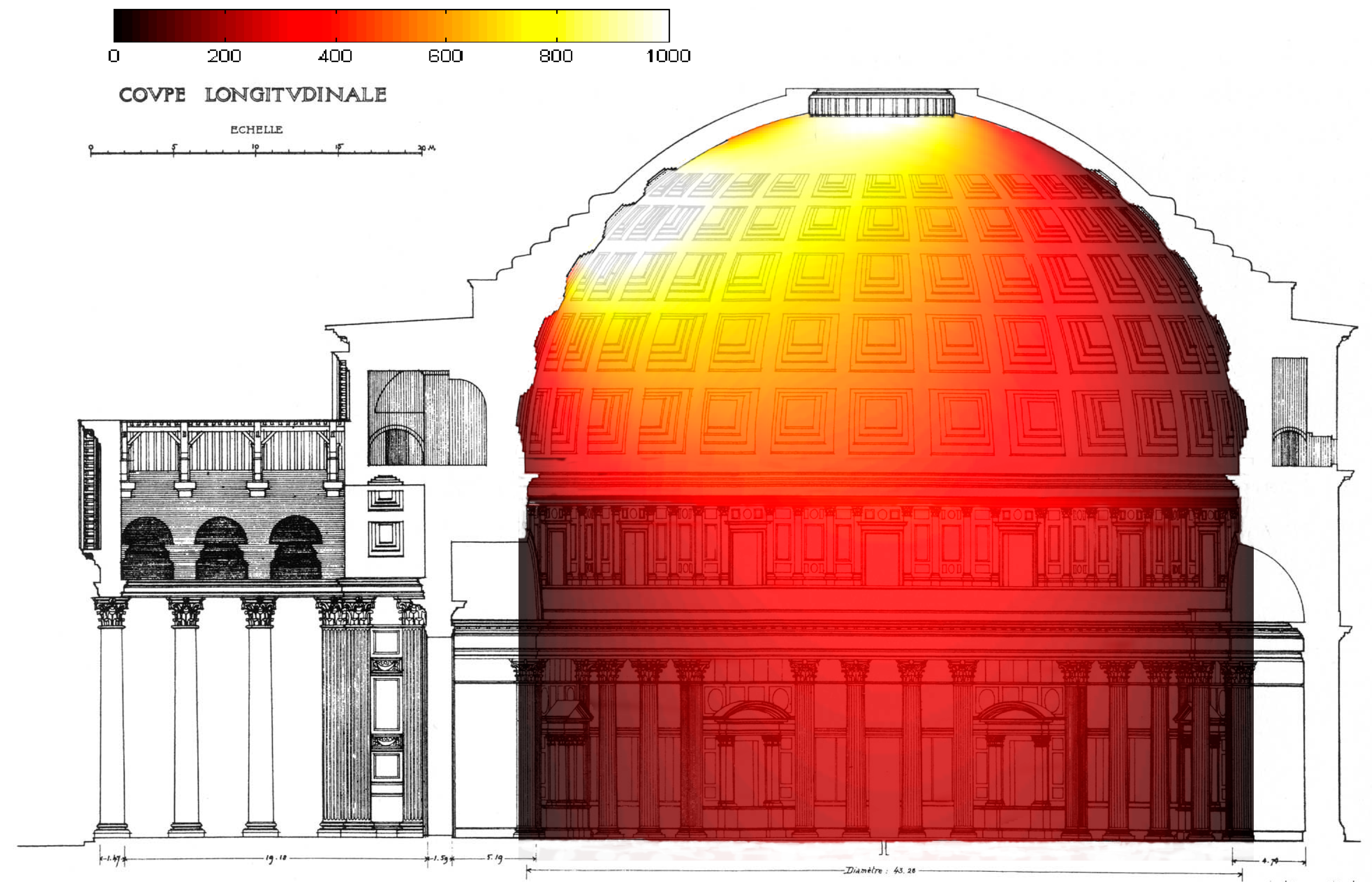The image size is (1372, 890).
Task: Select the 200 label under the color bar
Action: click(224, 56)
